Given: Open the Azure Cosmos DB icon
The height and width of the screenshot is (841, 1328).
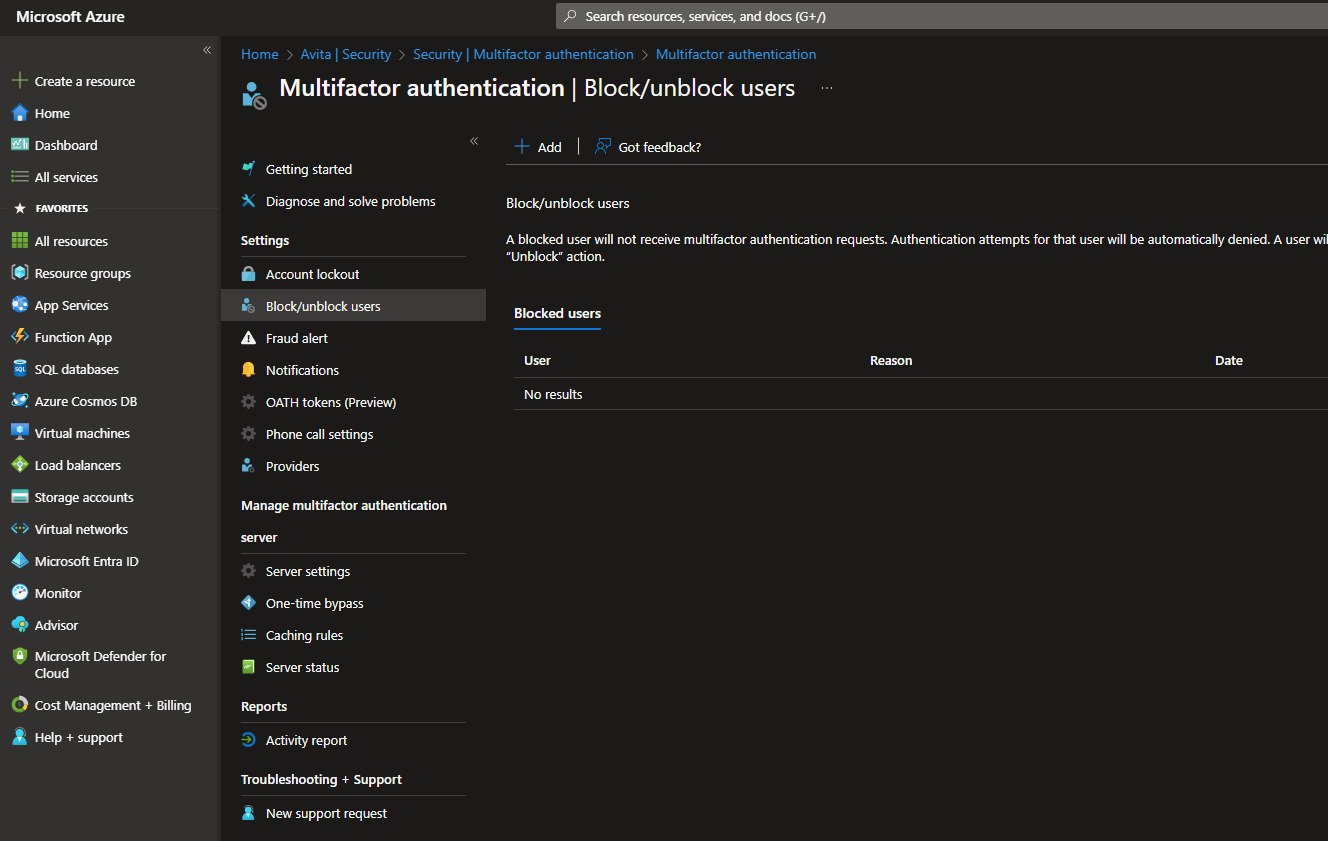Looking at the screenshot, I should click(x=19, y=401).
